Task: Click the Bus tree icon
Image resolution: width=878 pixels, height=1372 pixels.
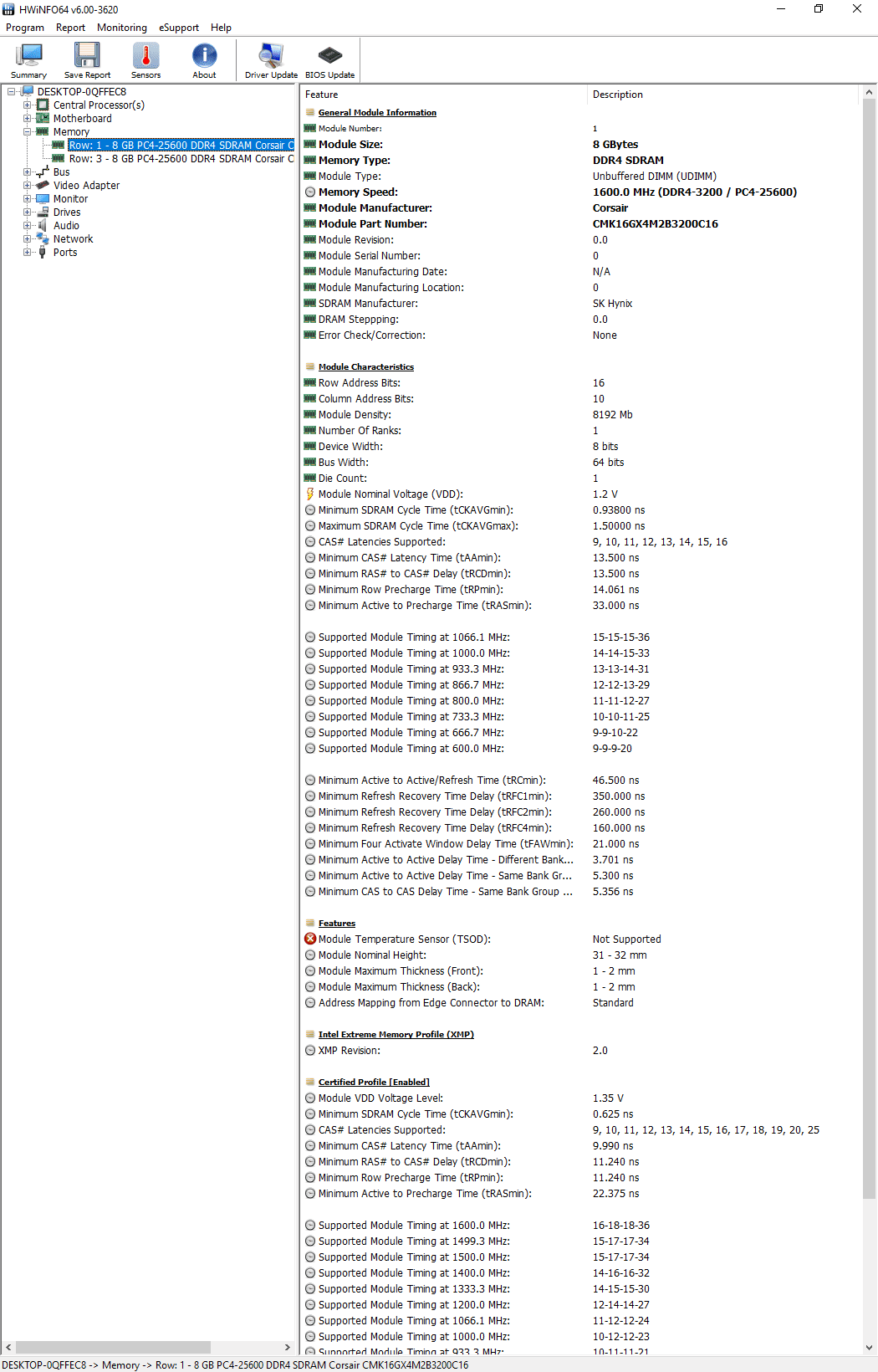Action: (x=43, y=172)
